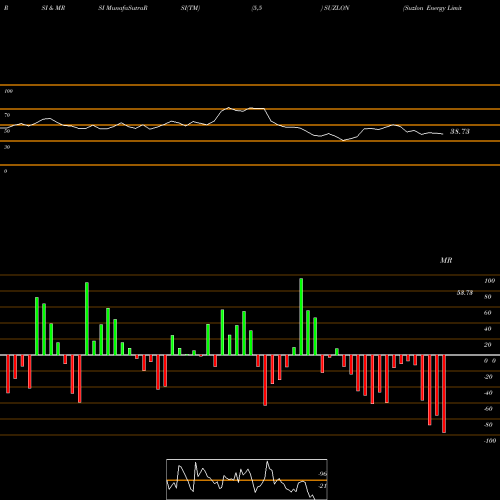
Task: Click the '(3,5' parameter text in header
Action: coord(257,8)
